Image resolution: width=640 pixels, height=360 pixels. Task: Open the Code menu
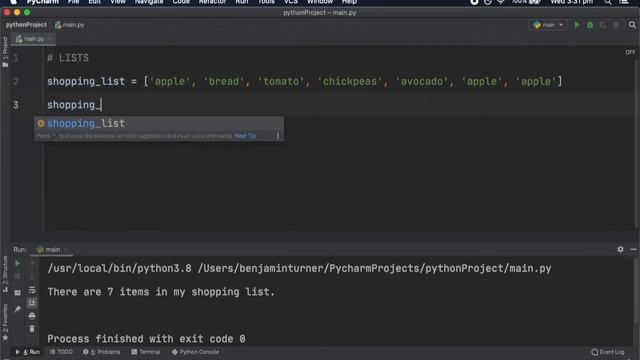point(181,2)
